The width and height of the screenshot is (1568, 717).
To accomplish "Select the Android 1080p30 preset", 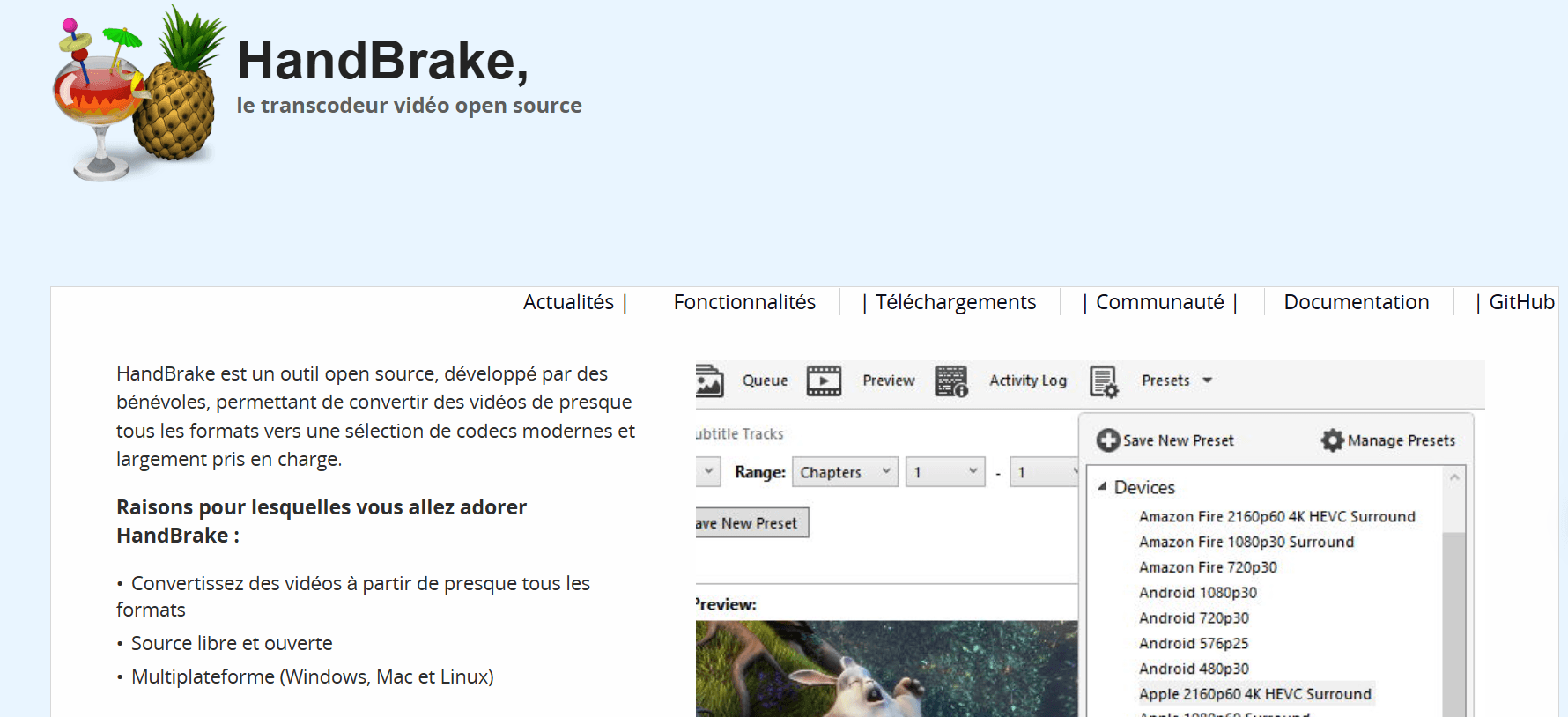I will tap(1198, 593).
